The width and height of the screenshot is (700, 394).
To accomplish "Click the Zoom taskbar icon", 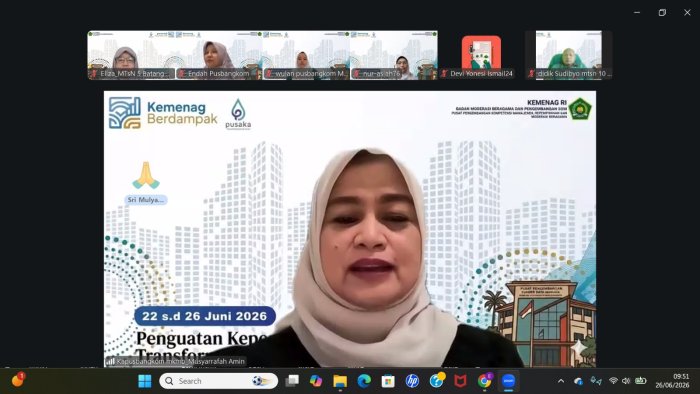I will 508,381.
